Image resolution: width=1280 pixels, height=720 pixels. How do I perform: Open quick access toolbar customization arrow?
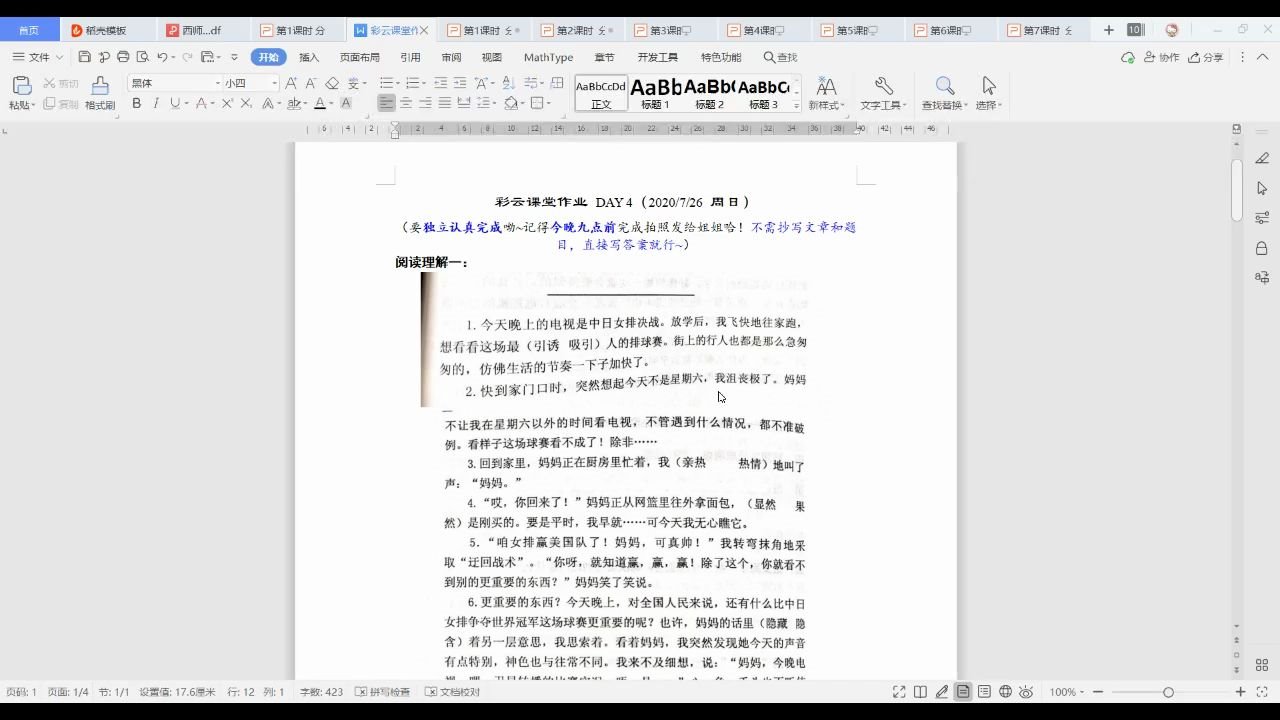coord(234,57)
